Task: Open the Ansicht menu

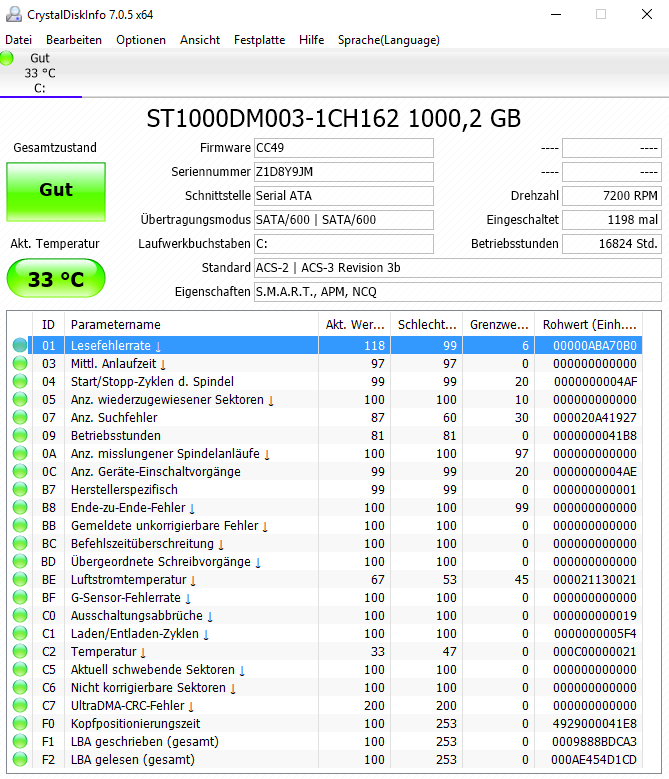Action: [200, 40]
